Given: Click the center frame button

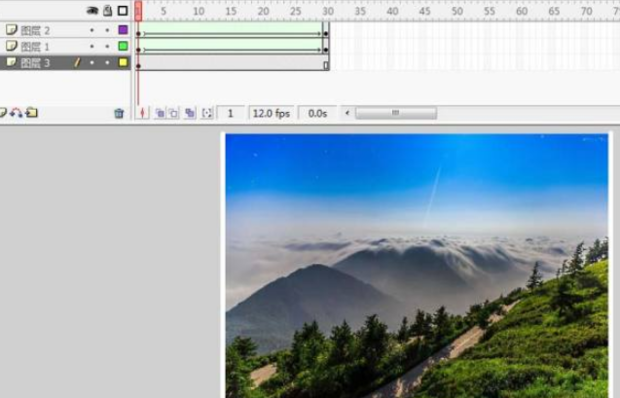Looking at the screenshot, I should click(x=142, y=113).
